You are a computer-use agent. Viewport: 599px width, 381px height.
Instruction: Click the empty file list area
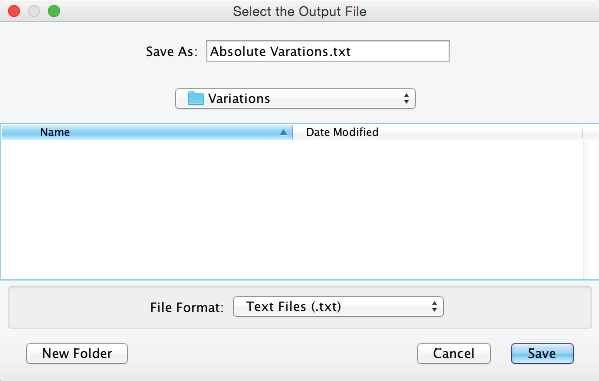tap(292, 209)
